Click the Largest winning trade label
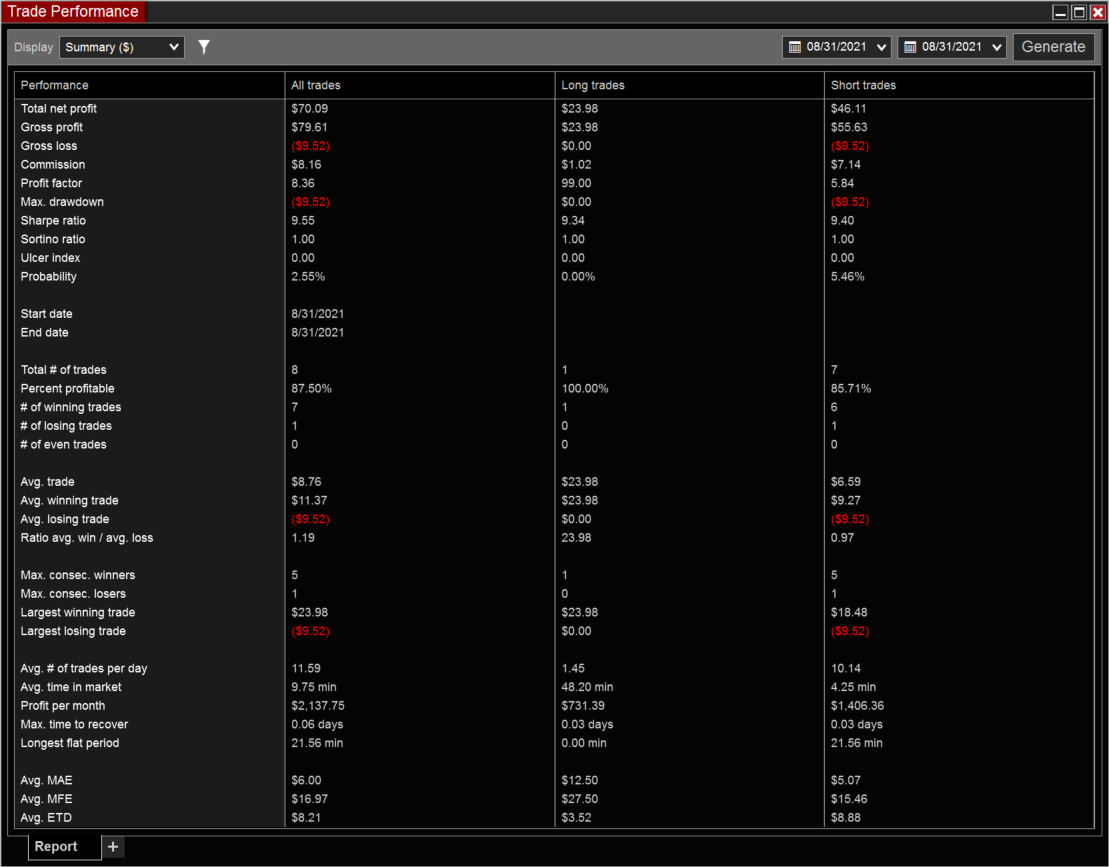 [x=78, y=612]
